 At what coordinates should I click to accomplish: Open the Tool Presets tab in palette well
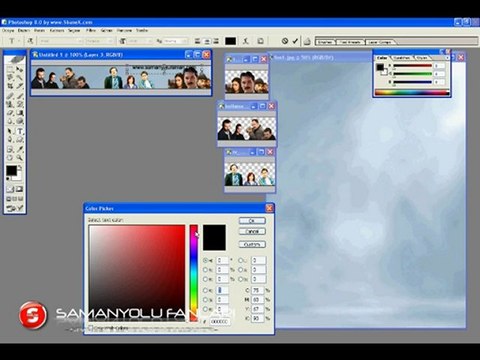tap(350, 42)
